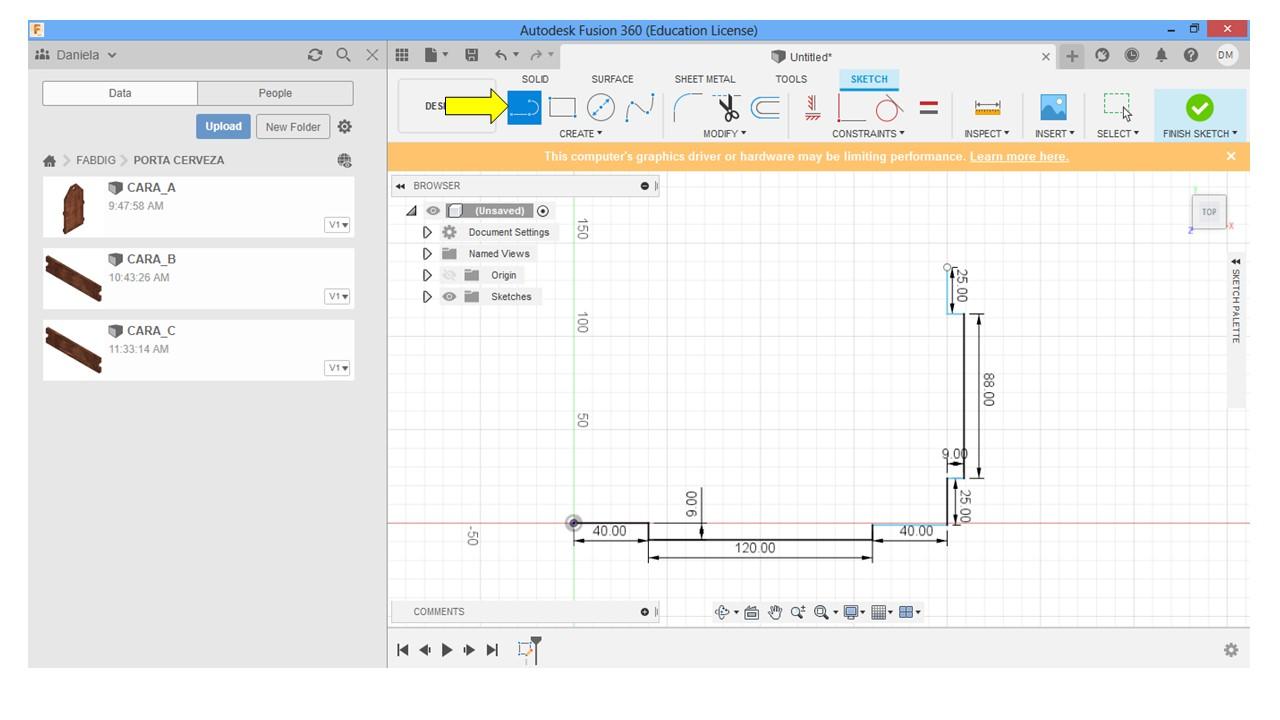The image size is (1280, 720).
Task: Click the Measure ruler tool
Action: tap(987, 107)
